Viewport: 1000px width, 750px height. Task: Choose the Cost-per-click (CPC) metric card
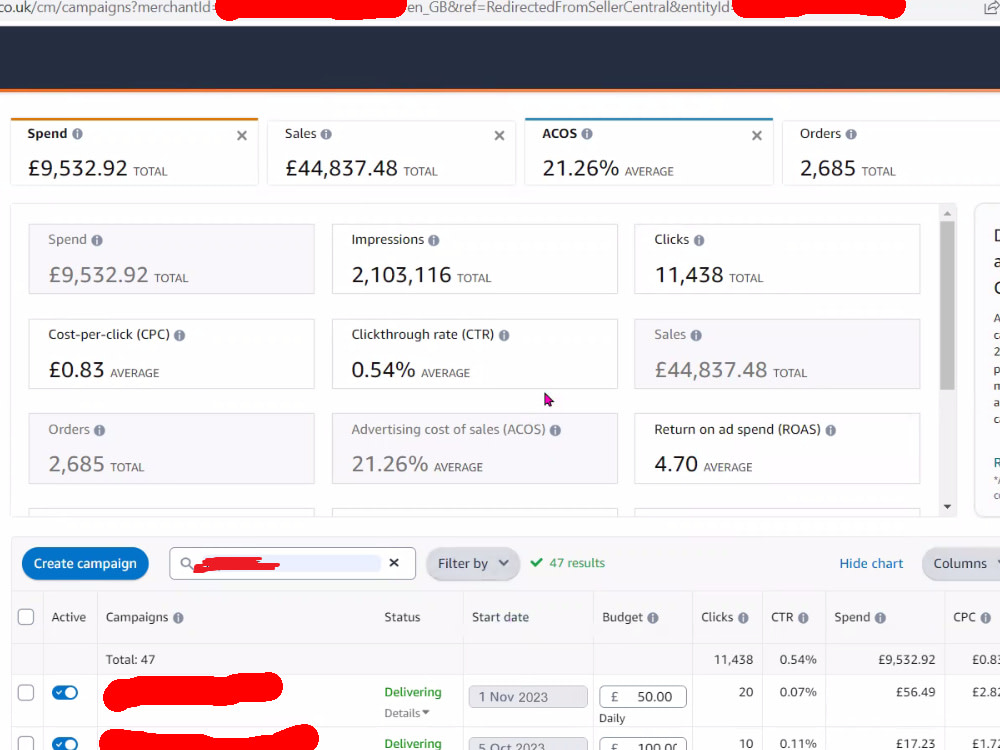click(172, 354)
